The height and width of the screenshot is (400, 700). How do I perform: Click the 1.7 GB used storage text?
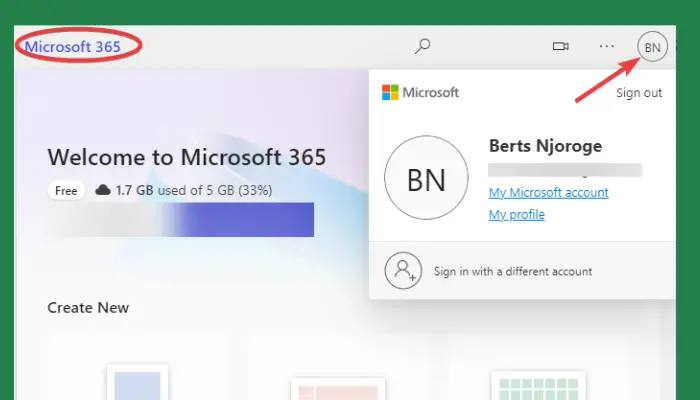tap(194, 191)
